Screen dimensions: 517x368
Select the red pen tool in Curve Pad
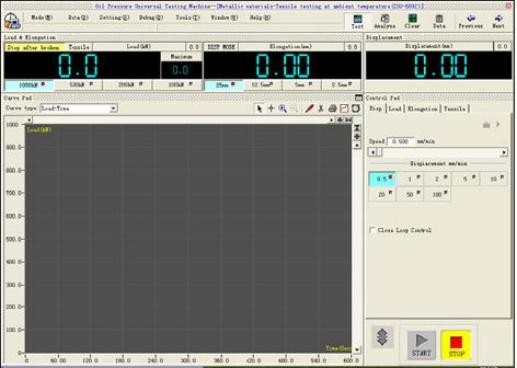point(309,108)
